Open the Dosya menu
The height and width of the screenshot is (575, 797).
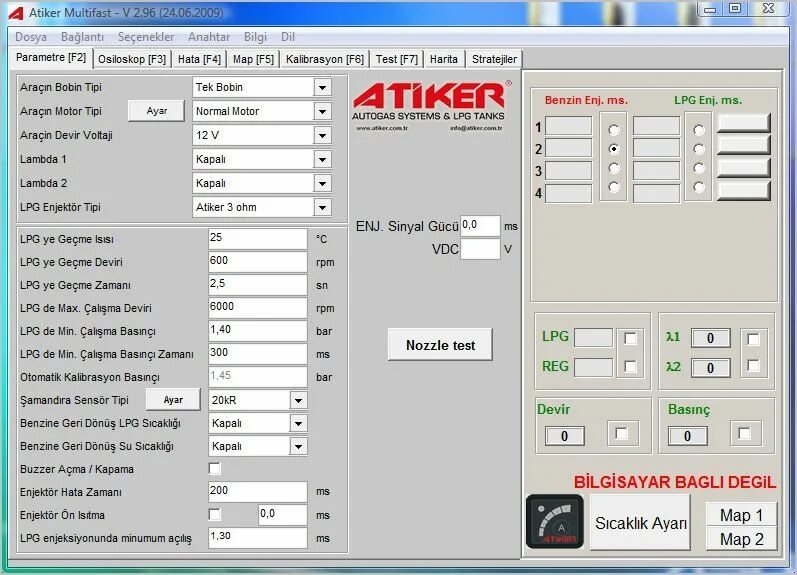coord(31,37)
